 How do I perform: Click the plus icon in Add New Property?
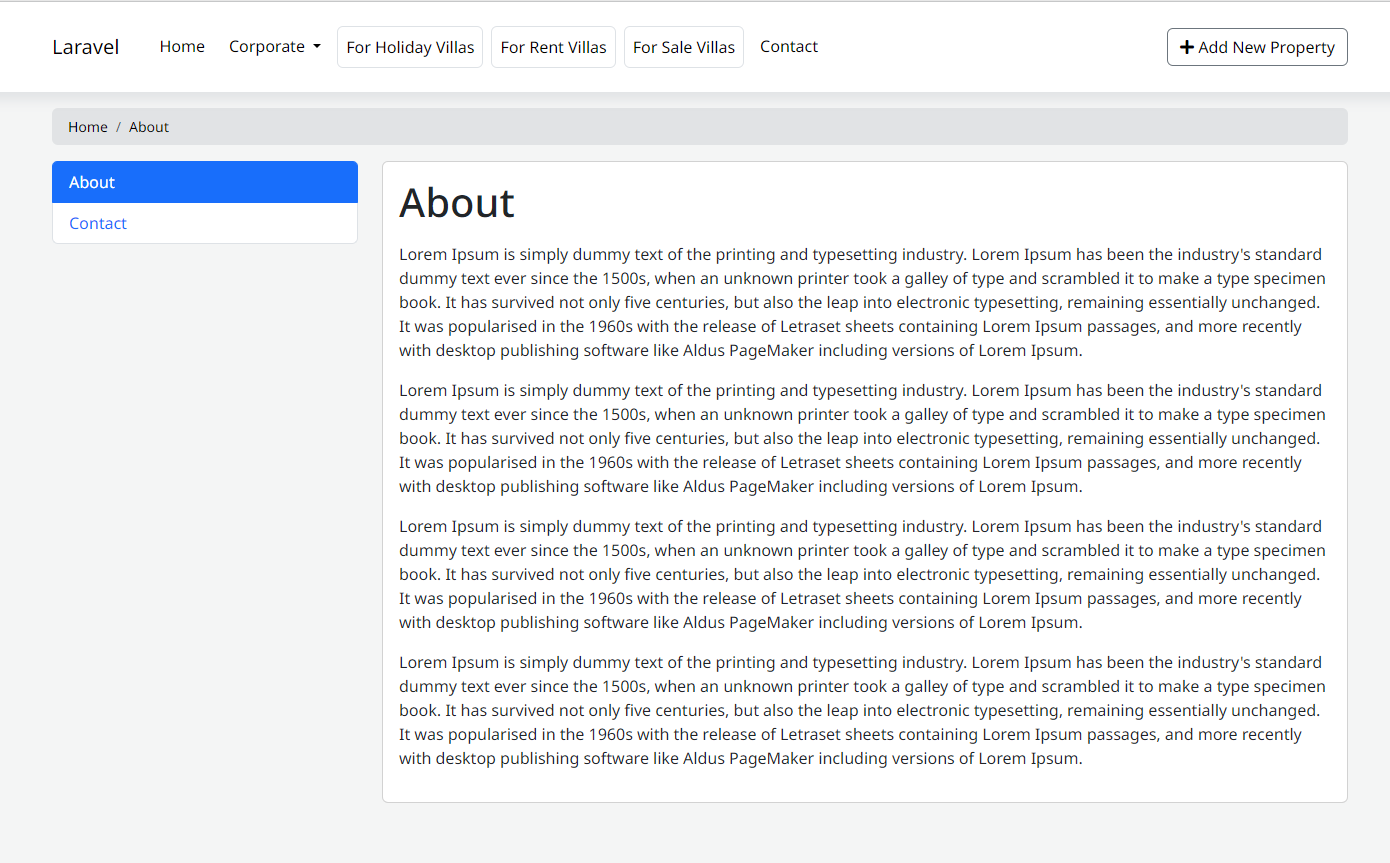pyautogui.click(x=1187, y=47)
